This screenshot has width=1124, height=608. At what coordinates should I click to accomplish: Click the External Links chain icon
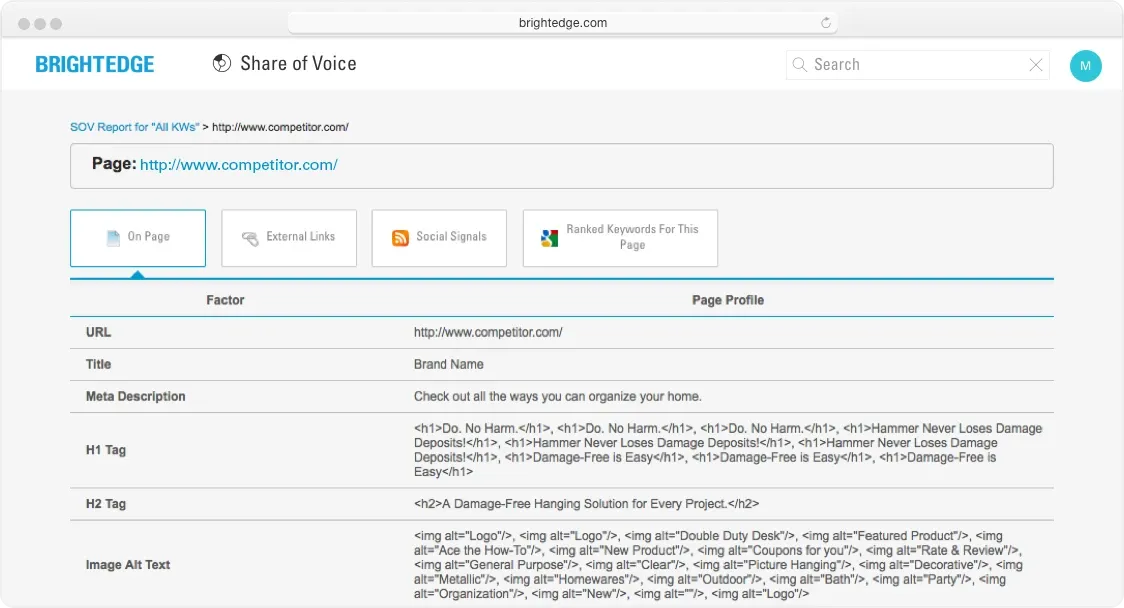(x=250, y=239)
